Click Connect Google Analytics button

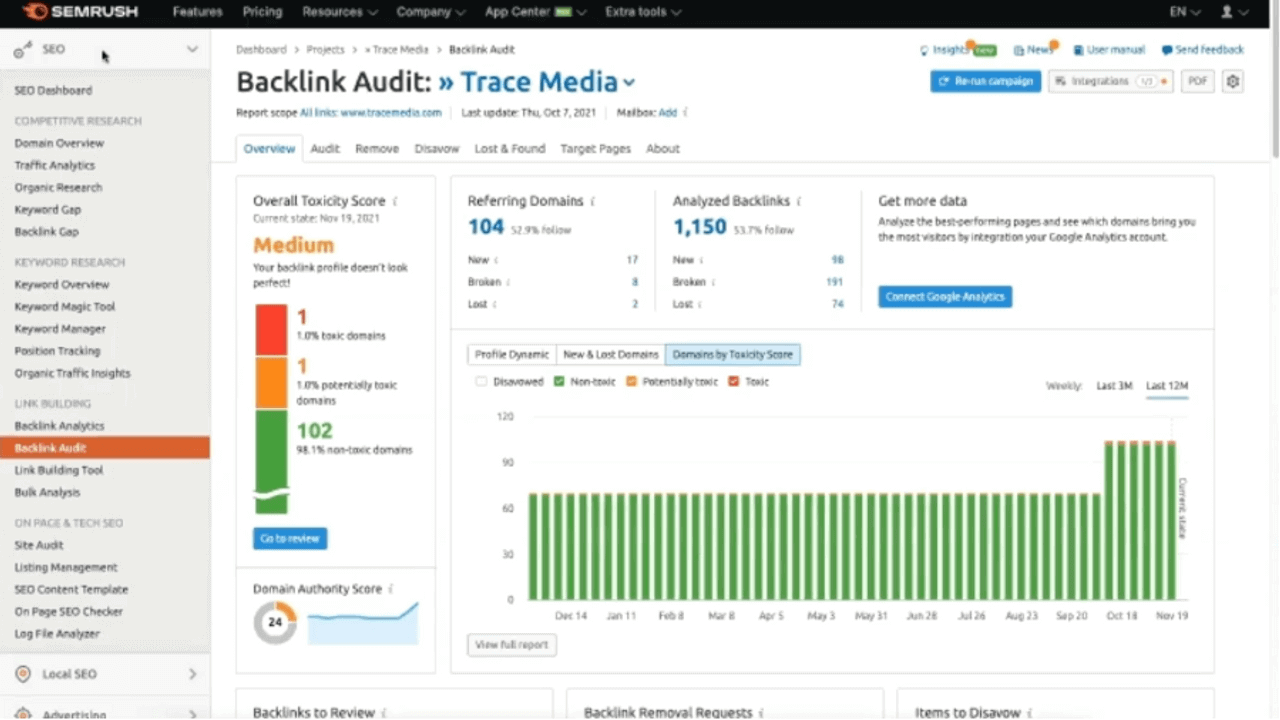(945, 297)
